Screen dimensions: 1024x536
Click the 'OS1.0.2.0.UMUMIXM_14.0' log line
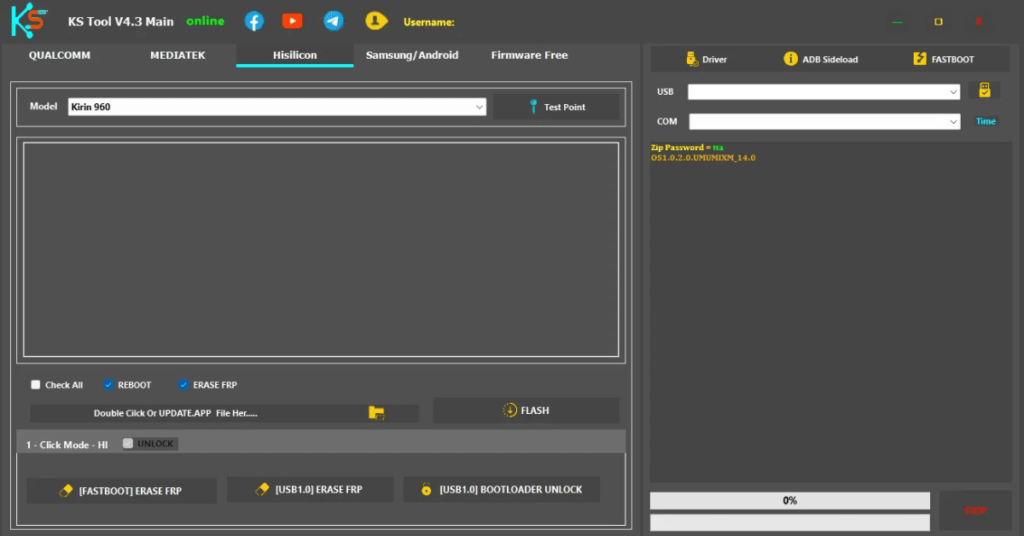pos(703,157)
